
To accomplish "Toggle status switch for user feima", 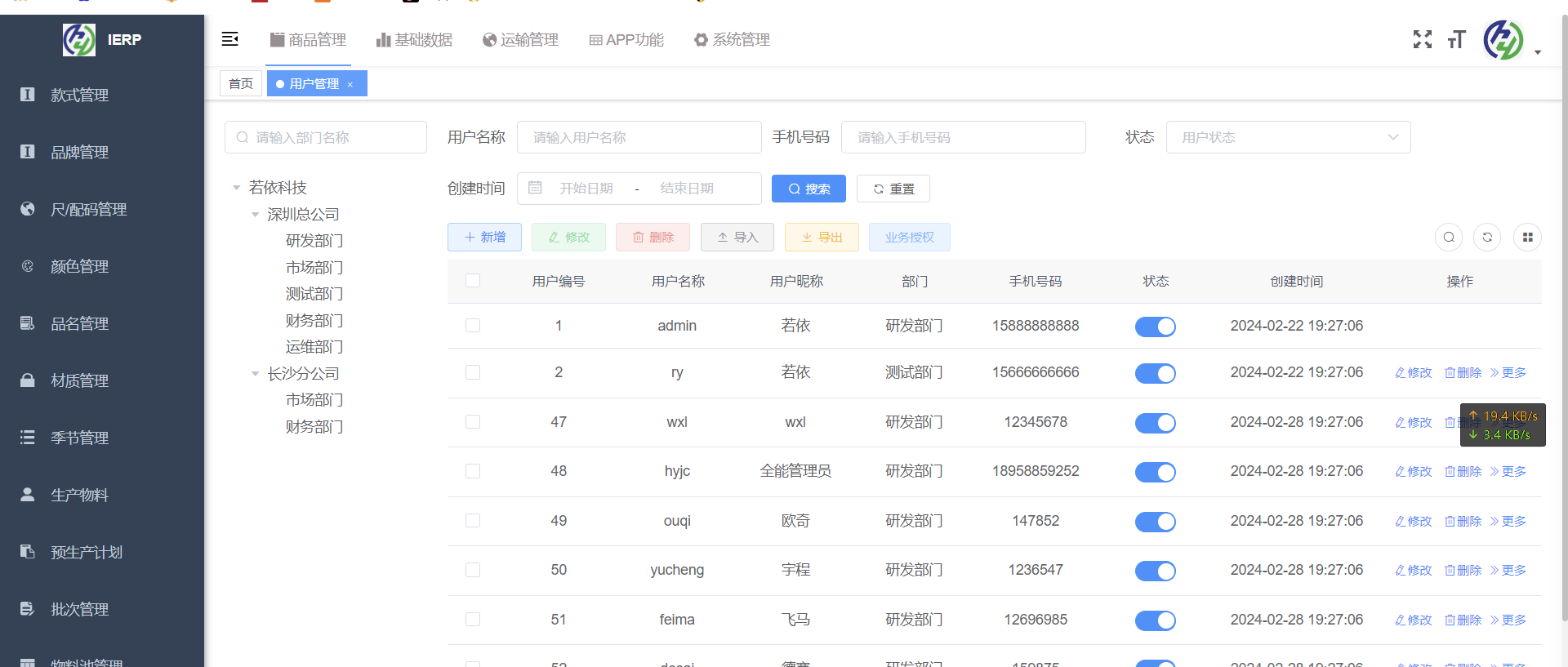I will tap(1156, 620).
